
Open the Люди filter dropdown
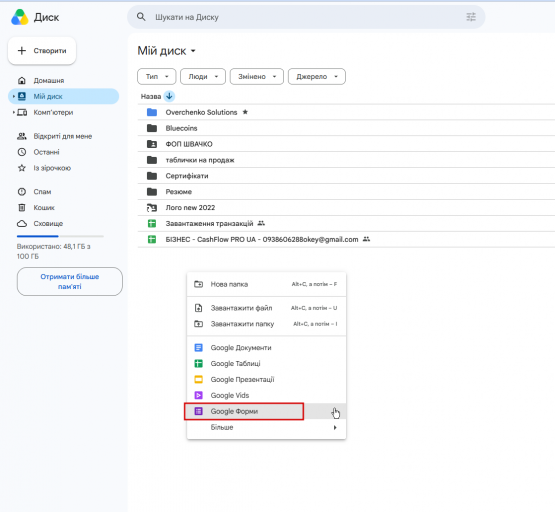tap(203, 76)
